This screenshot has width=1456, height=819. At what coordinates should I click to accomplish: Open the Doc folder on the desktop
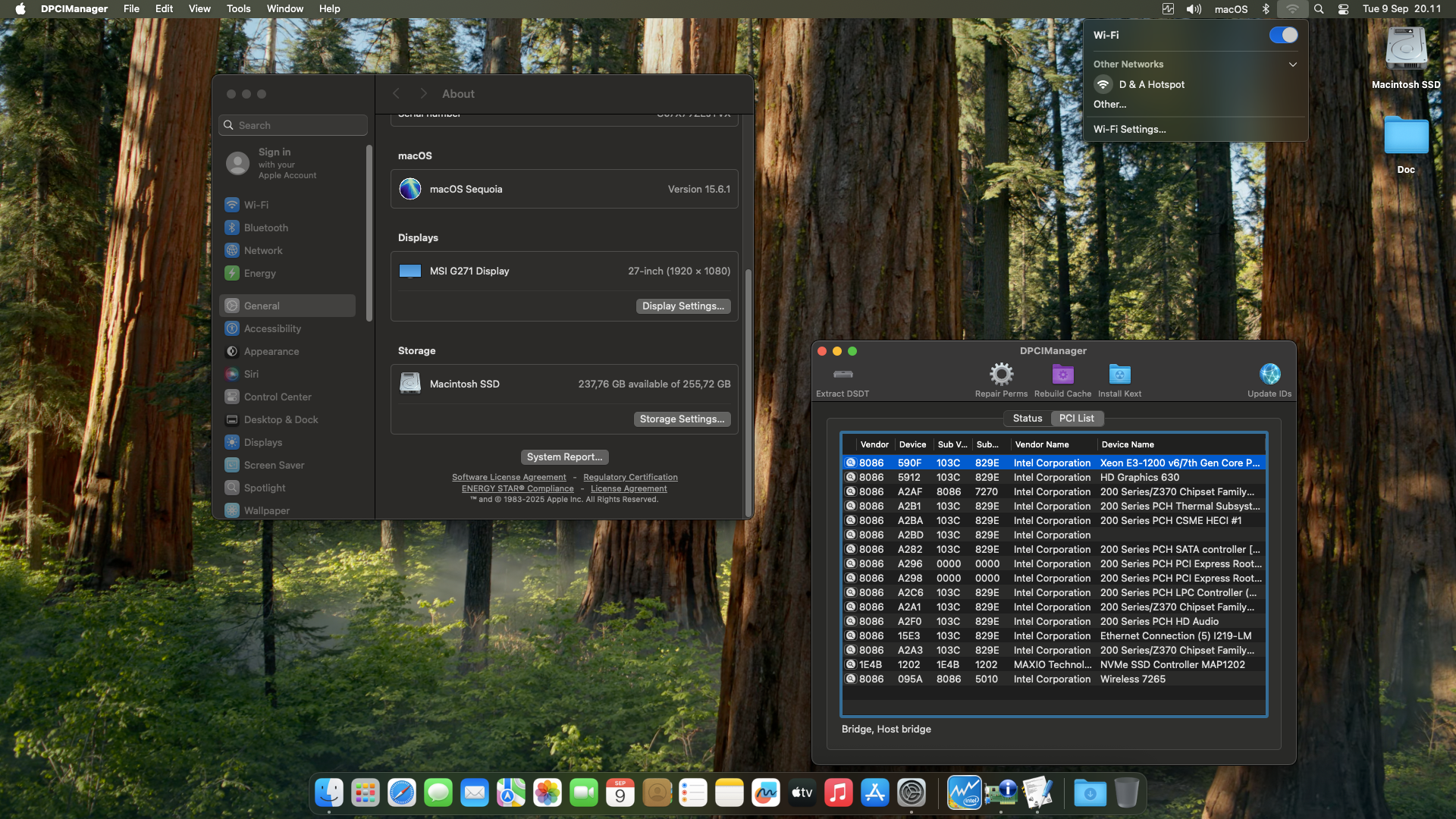(1406, 136)
